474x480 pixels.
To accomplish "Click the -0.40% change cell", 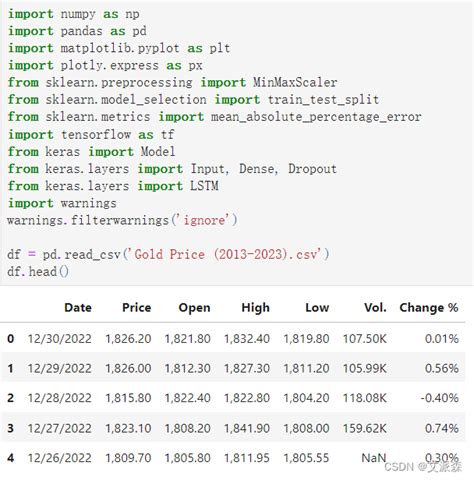I will pyautogui.click(x=439, y=398).
